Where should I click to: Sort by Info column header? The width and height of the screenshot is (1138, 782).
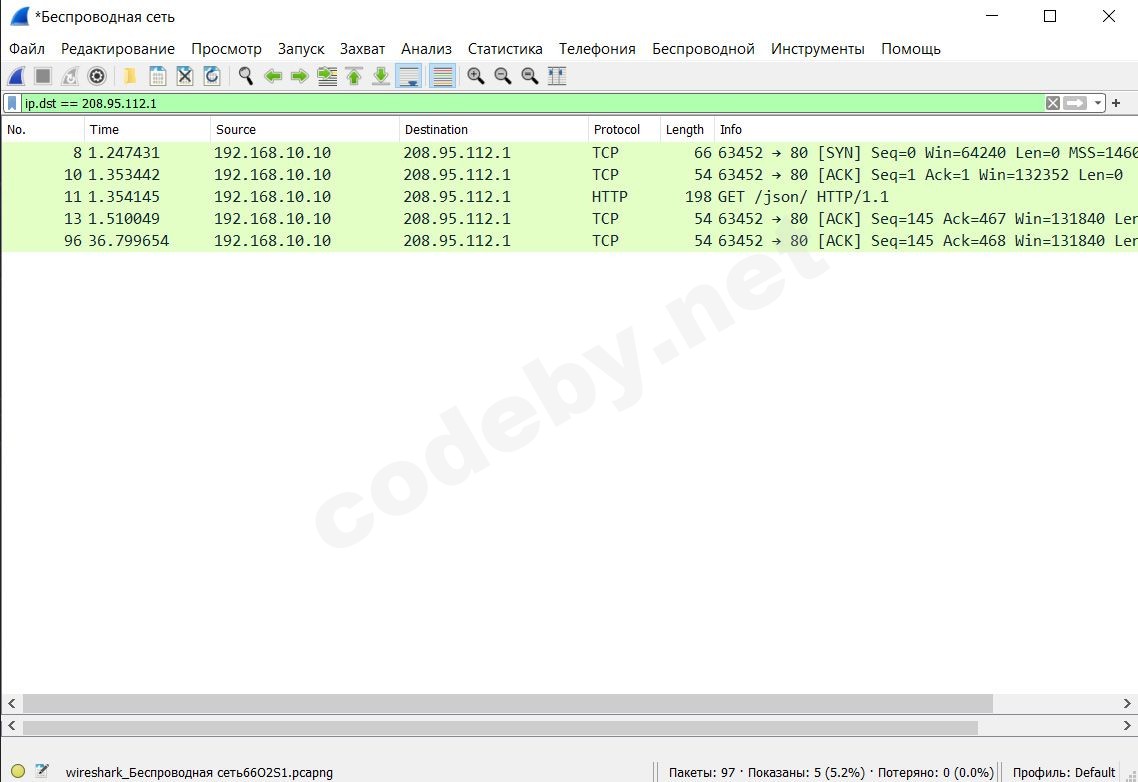point(926,129)
